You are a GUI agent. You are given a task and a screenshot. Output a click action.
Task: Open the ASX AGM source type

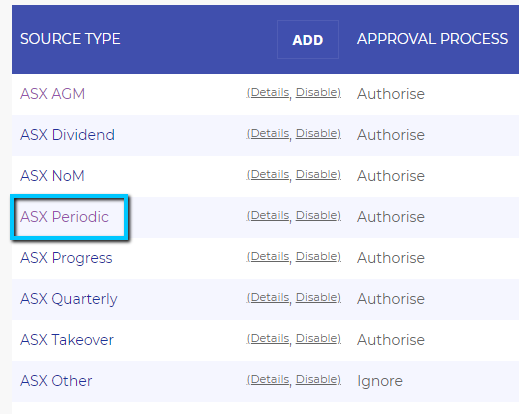(x=52, y=94)
